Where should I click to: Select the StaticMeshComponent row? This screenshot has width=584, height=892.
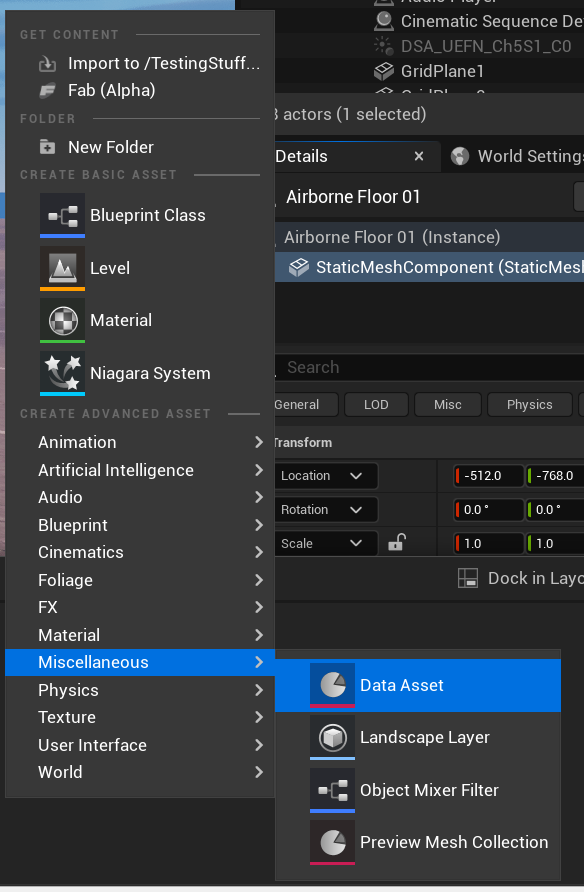click(429, 267)
